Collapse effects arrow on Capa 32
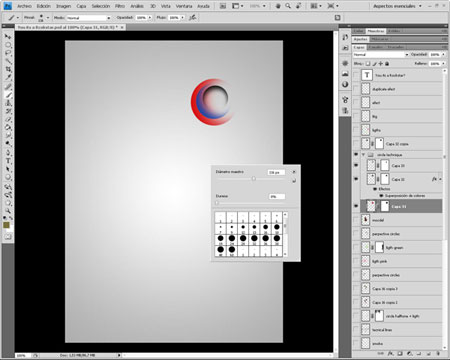This screenshot has height=360, width=450. [441, 179]
